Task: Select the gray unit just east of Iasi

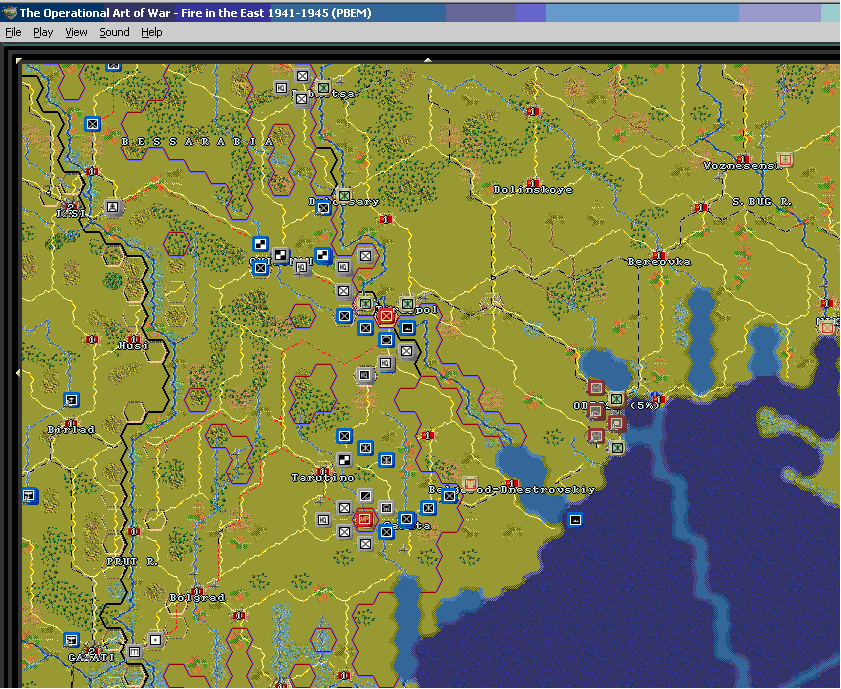Action: tap(113, 206)
